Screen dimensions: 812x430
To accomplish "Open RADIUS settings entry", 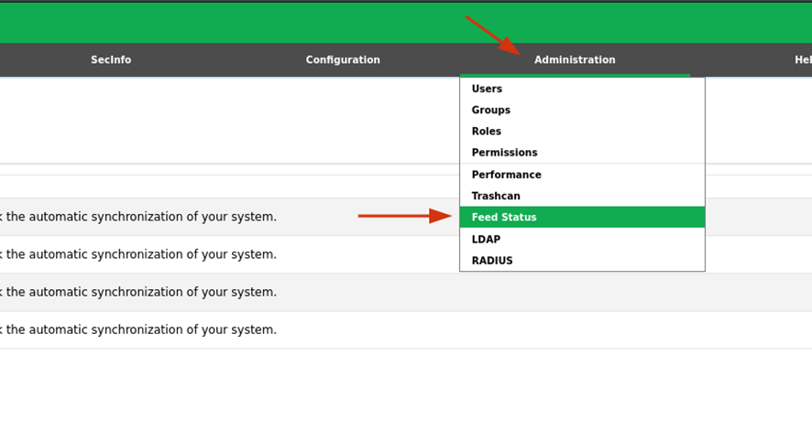I will click(582, 261).
